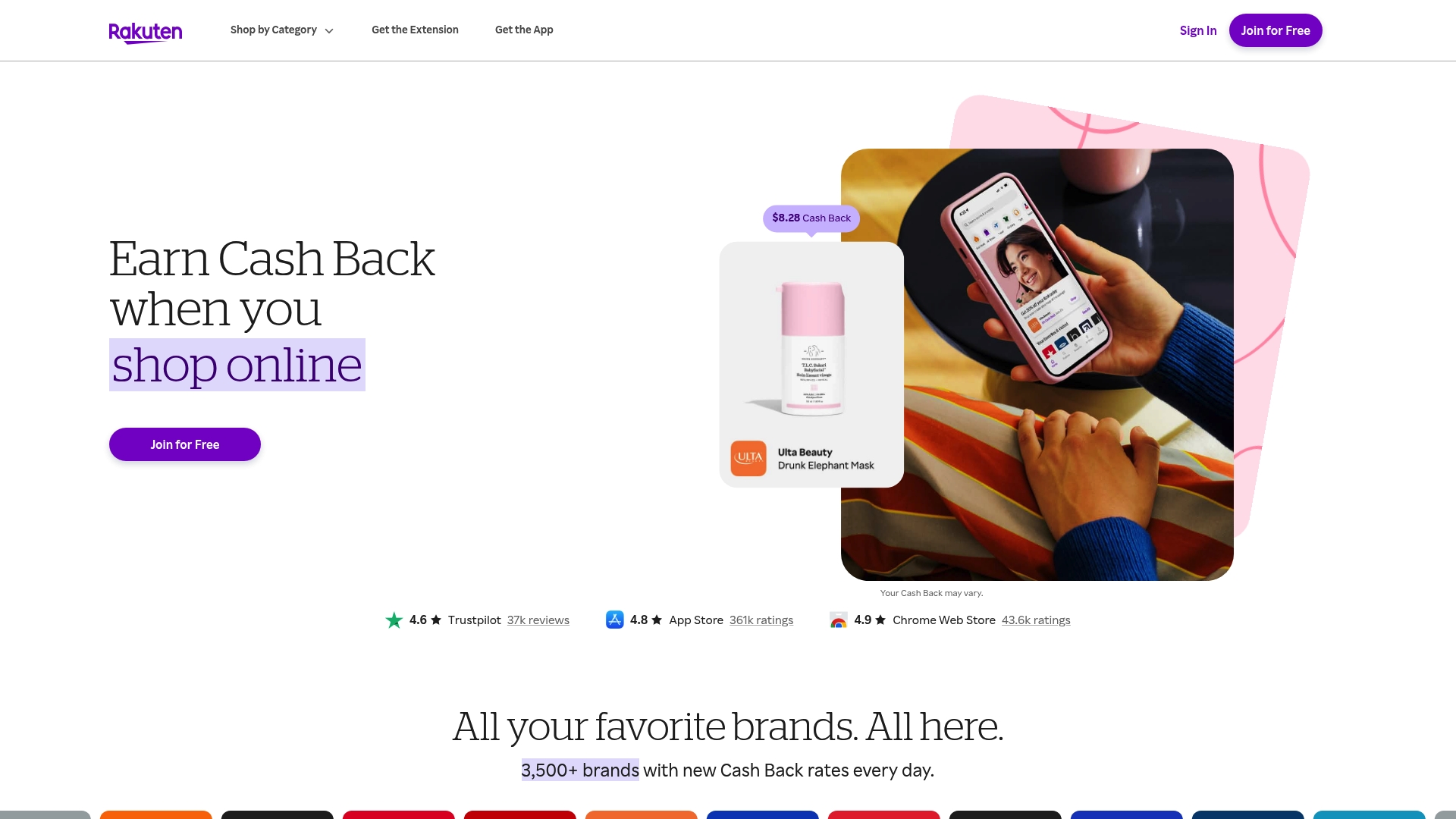Click the Rakuten logo
Screen dimensions: 1456x819
[x=146, y=33]
